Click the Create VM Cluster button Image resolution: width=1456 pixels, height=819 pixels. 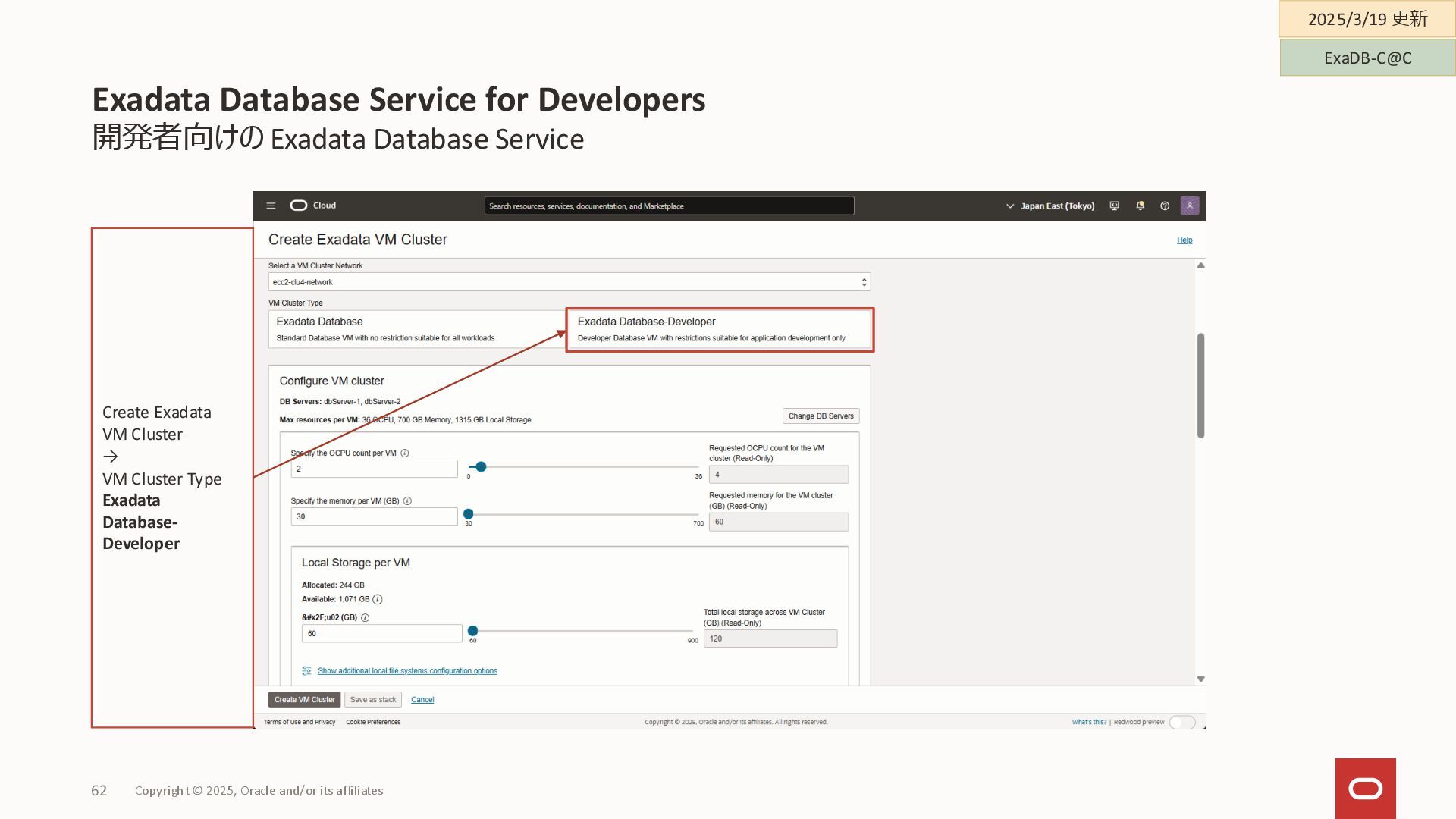click(x=304, y=700)
